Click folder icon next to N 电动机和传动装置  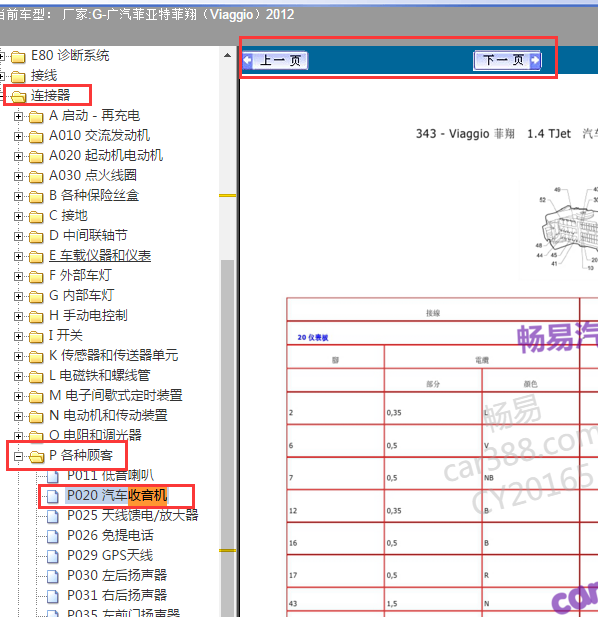pyautogui.click(x=36, y=417)
